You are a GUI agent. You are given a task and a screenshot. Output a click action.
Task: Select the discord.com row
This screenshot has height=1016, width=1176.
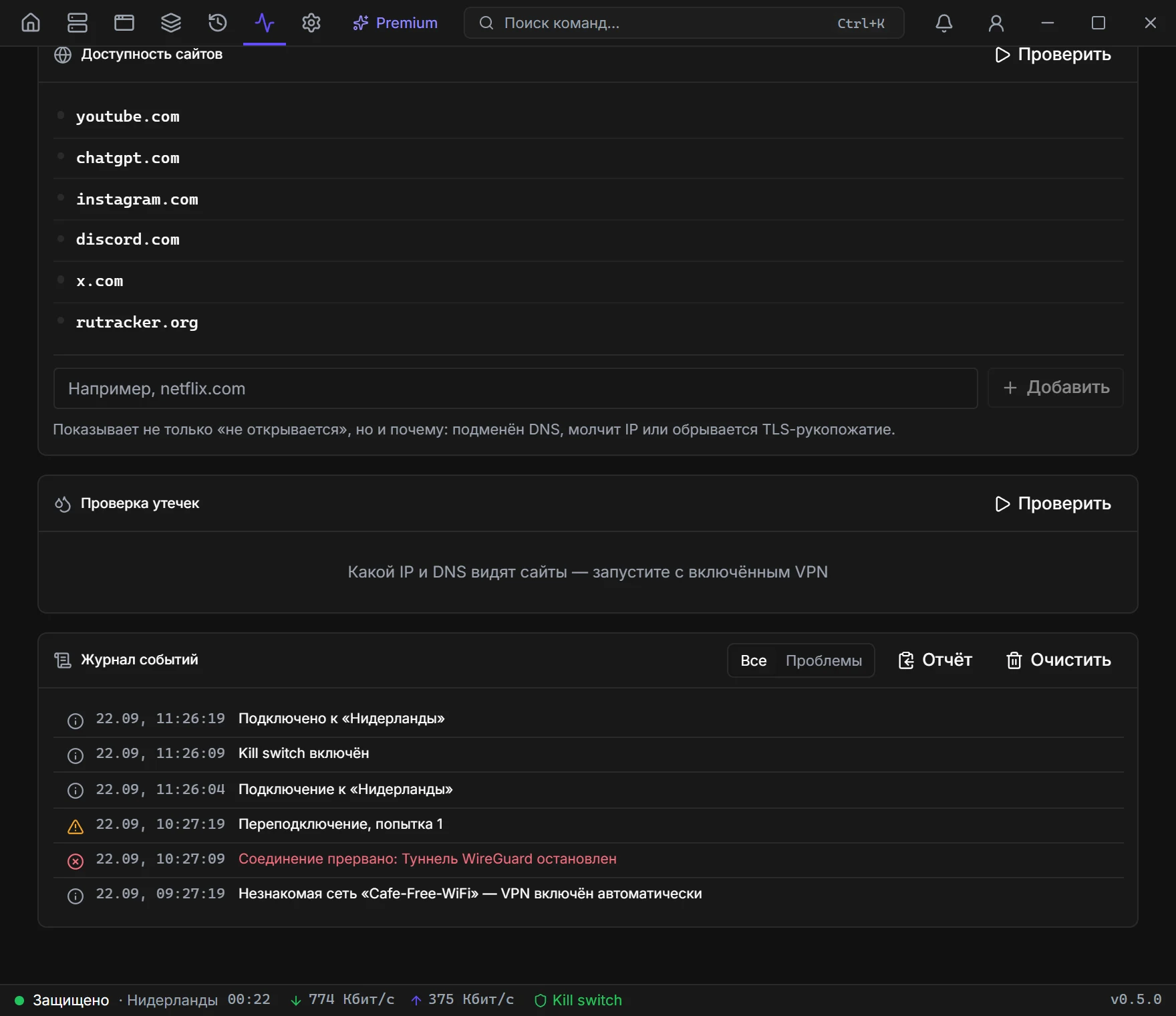coord(589,239)
